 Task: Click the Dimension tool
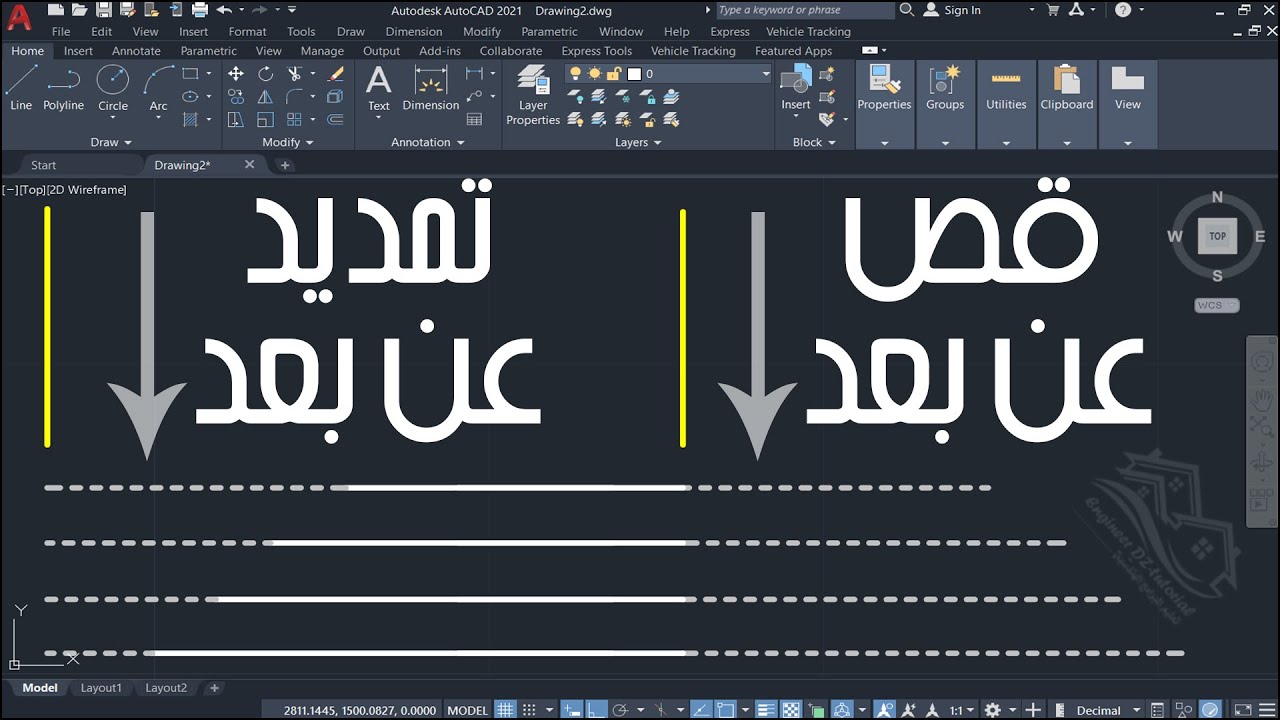point(431,88)
